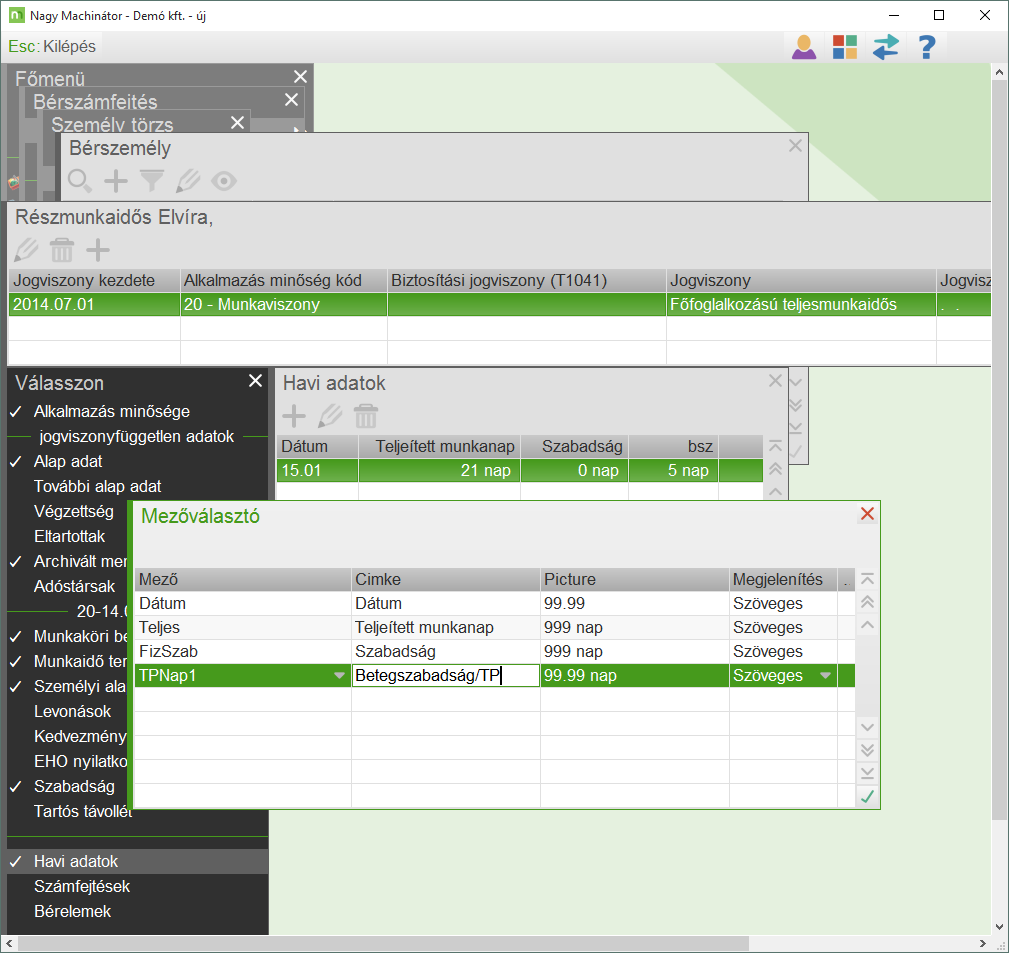Viewport: 1009px width, 953px height.
Task: Click the eye view icon in Bérszemély
Action: coord(224,181)
